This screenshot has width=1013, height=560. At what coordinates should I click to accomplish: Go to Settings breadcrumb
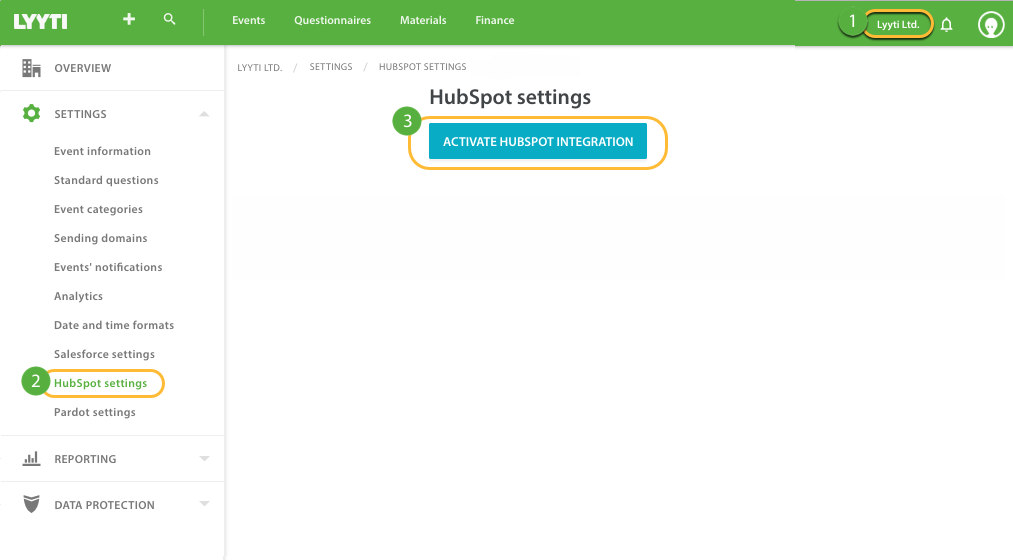tap(331, 67)
